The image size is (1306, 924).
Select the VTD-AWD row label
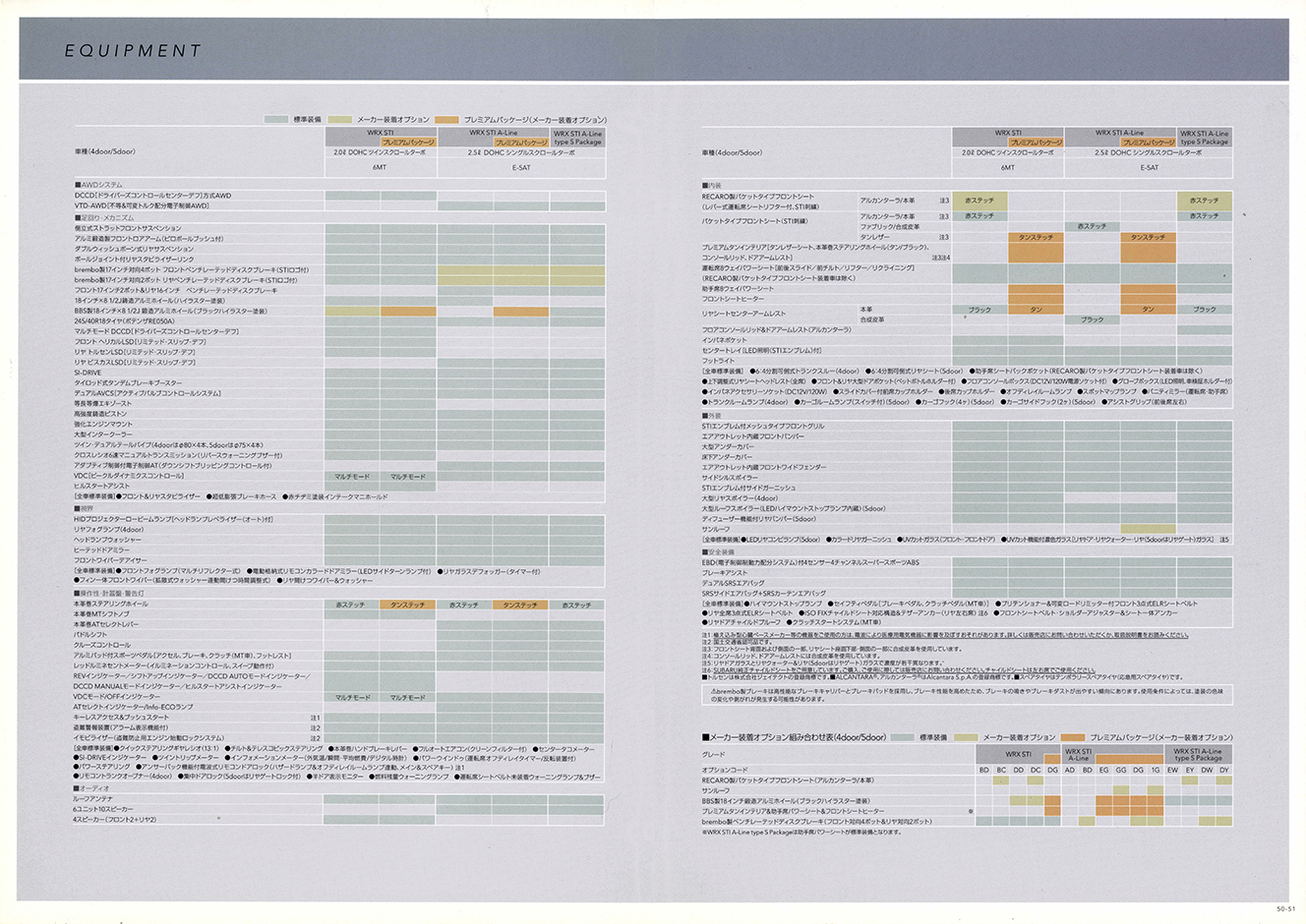(x=142, y=206)
